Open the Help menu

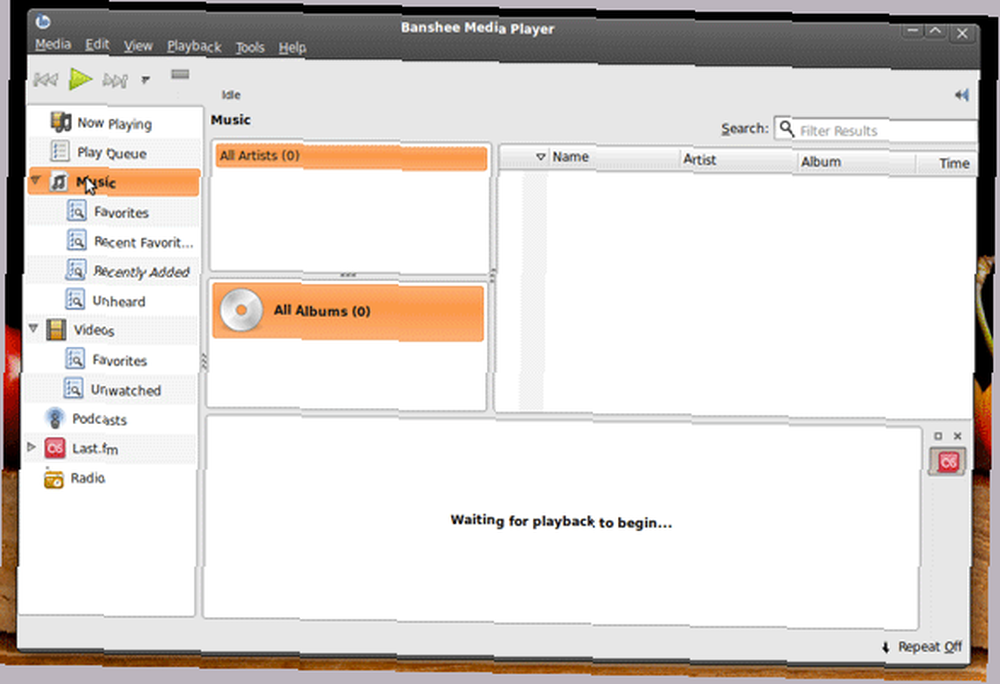pos(292,48)
